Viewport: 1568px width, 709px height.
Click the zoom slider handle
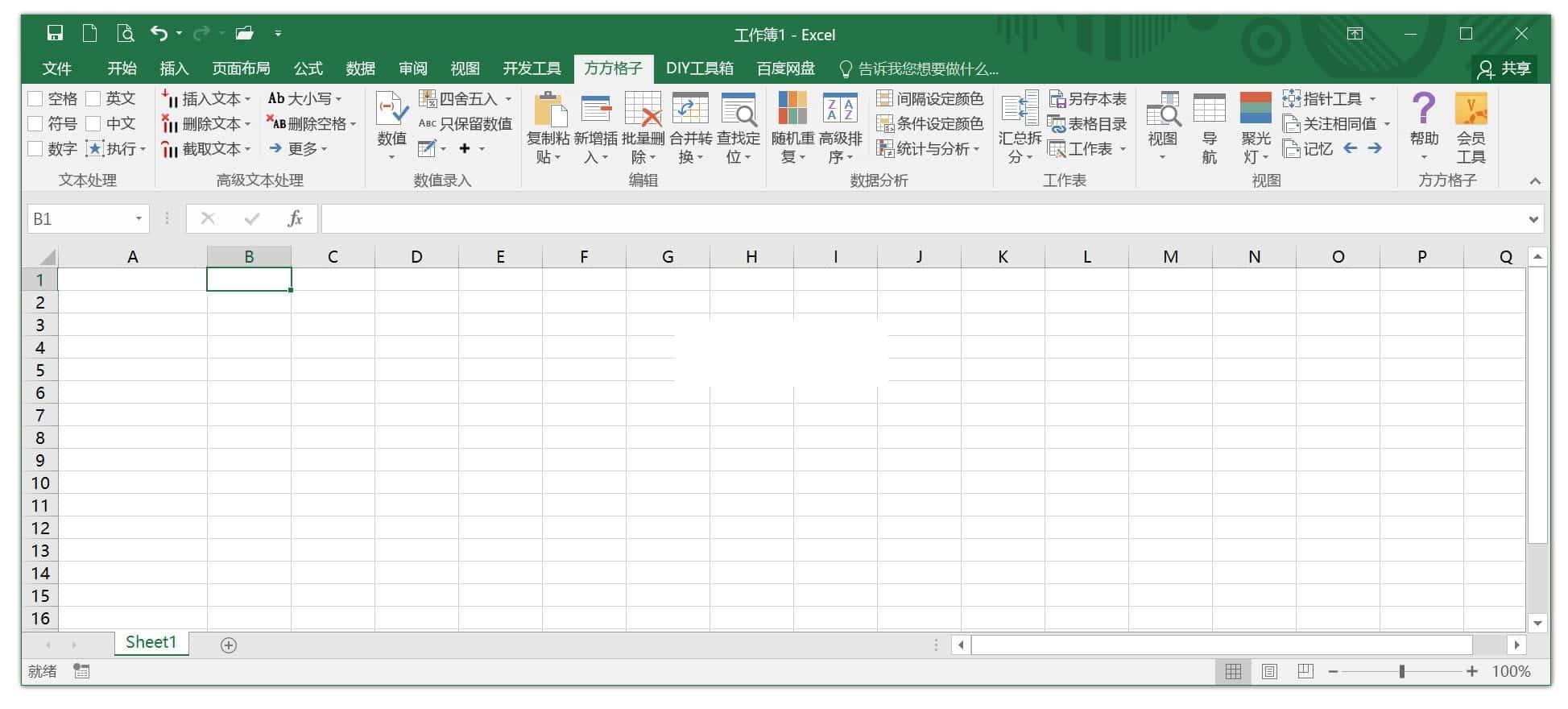[1402, 671]
